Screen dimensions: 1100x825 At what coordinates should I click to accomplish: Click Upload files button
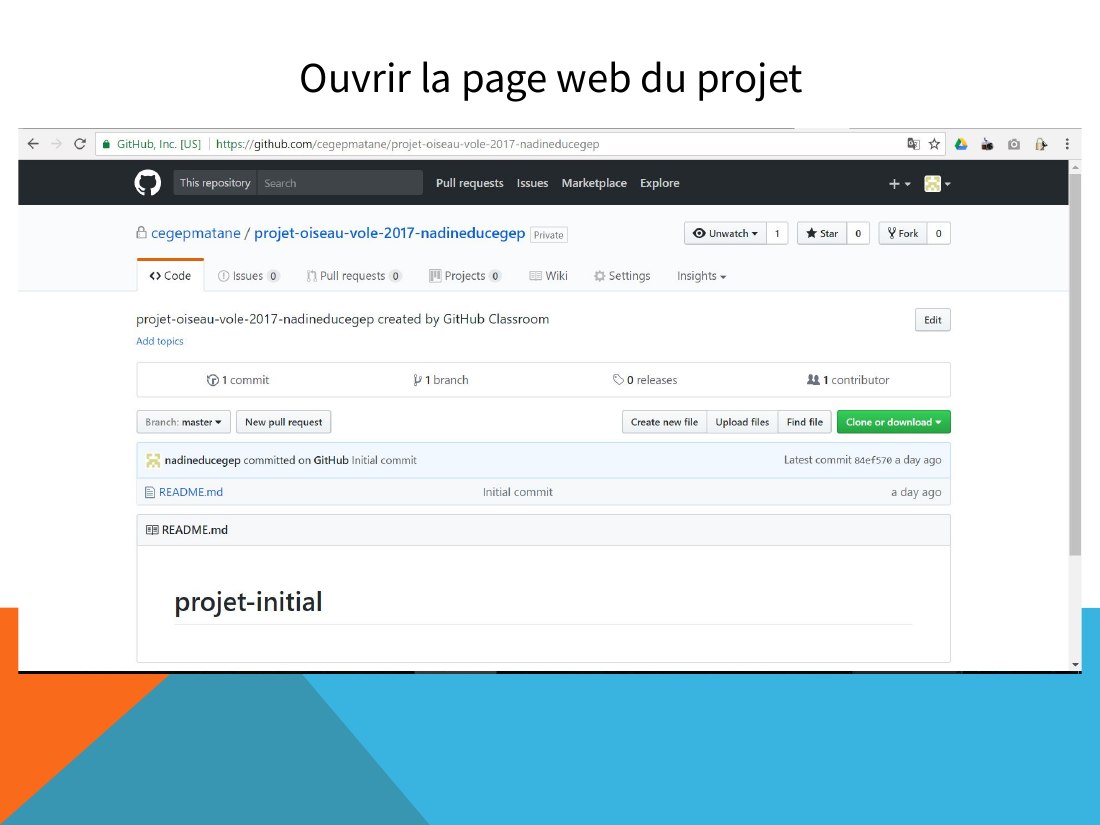pos(742,422)
